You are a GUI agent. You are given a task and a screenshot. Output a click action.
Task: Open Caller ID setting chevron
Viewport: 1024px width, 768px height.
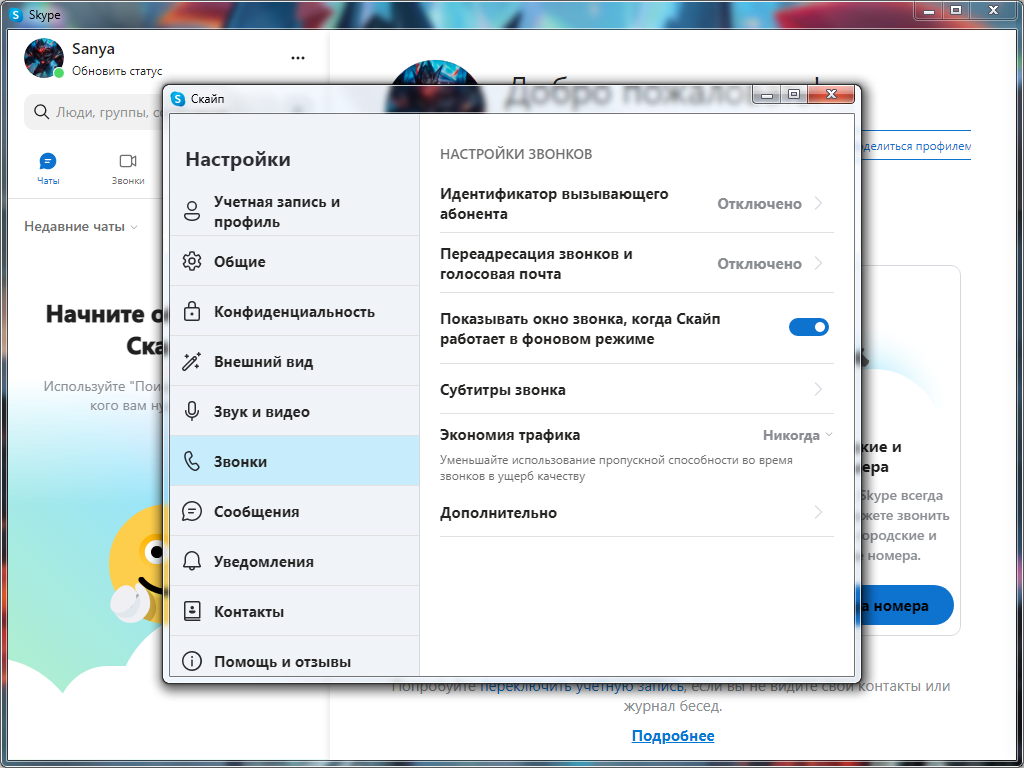tap(819, 204)
